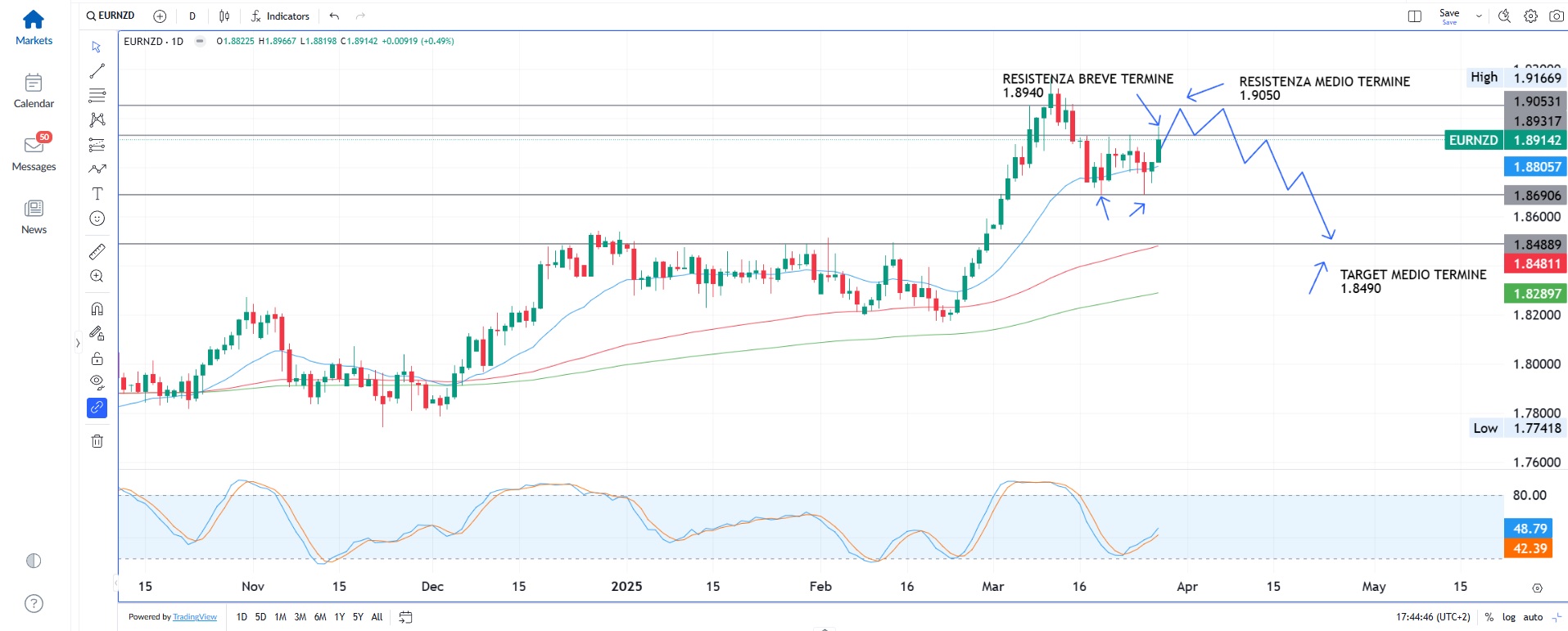The width and height of the screenshot is (1568, 631).
Task: Pick the ruler measure tool
Action: tap(97, 251)
